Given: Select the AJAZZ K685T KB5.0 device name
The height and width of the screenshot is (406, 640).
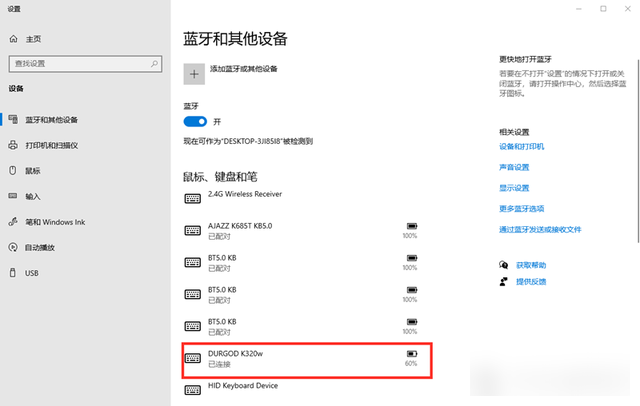Looking at the screenshot, I should click(240, 226).
